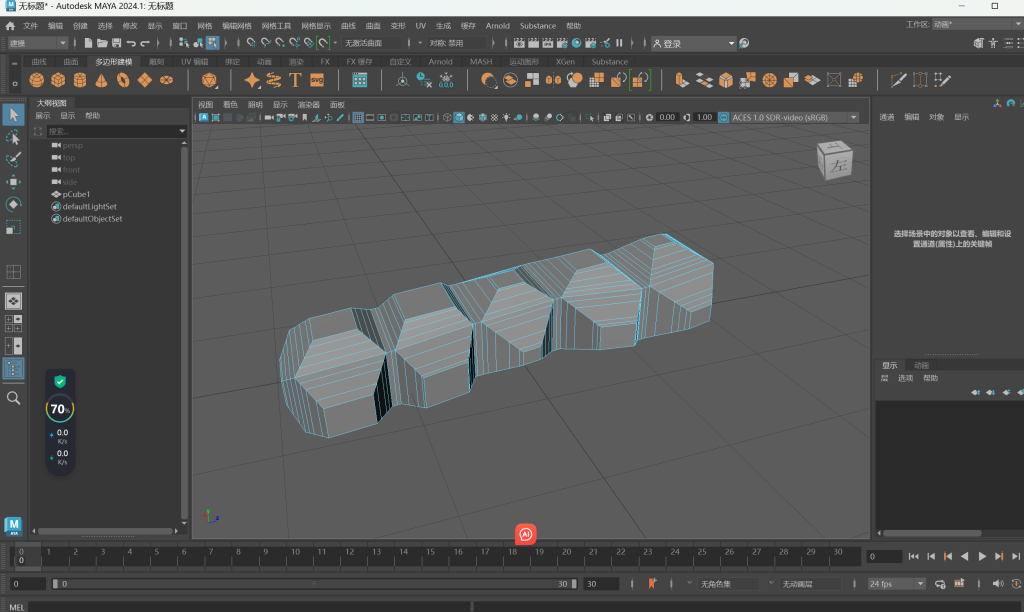Create a polygon disc from the shelf
Viewport: 1024px width, 612px height.
click(167, 80)
